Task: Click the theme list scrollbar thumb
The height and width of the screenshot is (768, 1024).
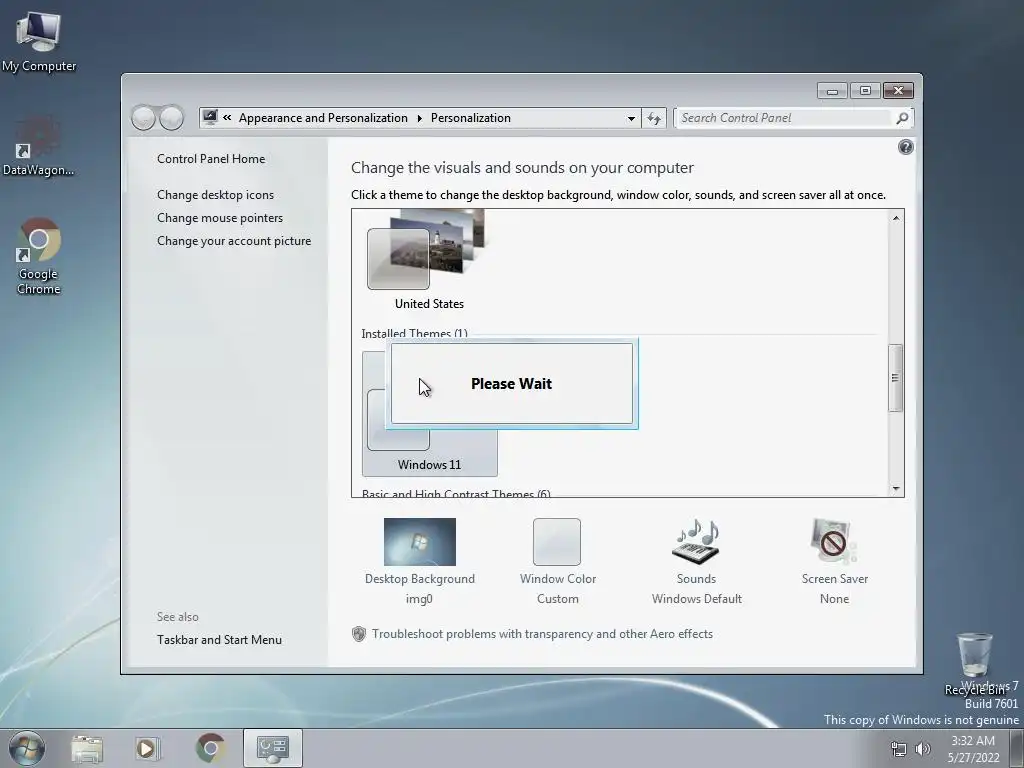Action: click(896, 378)
